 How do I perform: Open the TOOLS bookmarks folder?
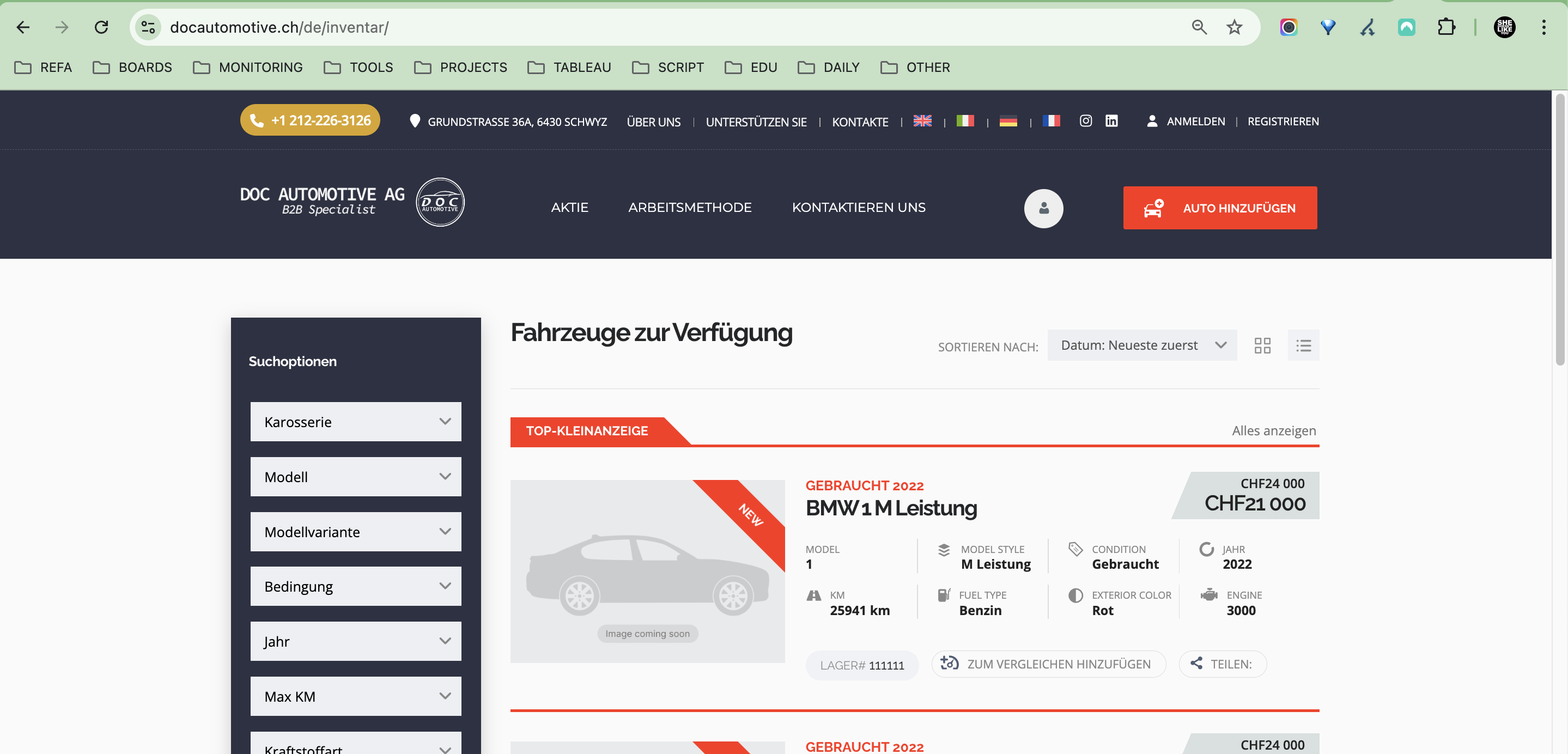point(358,68)
